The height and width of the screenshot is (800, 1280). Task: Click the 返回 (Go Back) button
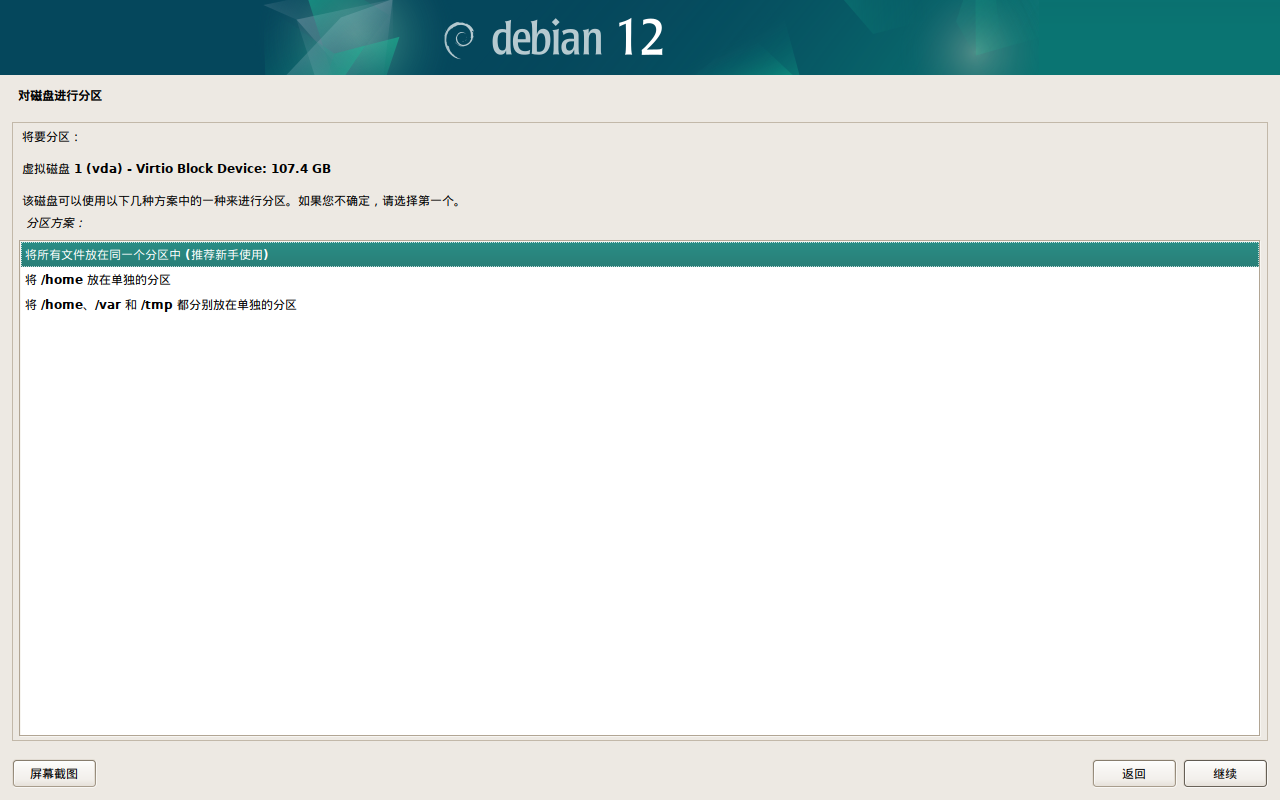coord(1134,774)
